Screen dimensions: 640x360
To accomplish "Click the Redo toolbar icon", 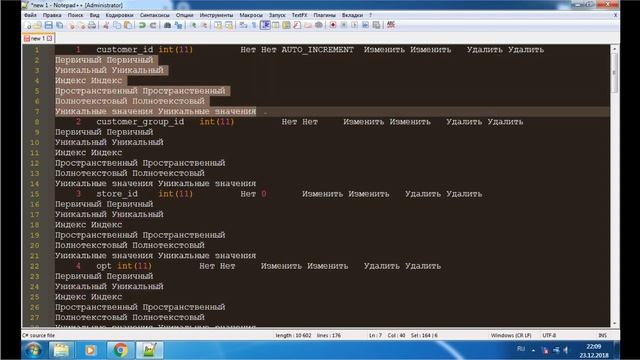I will point(153,25).
